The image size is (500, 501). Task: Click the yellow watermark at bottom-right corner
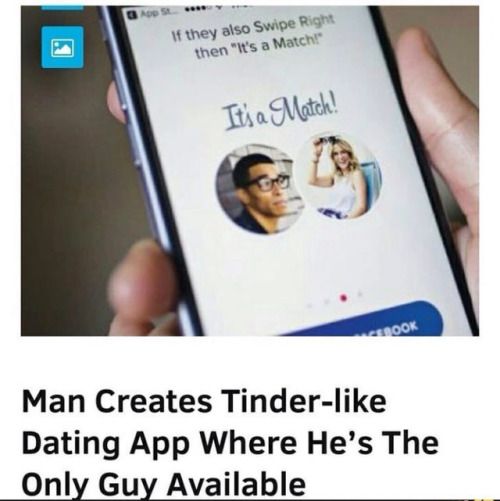[x=483, y=499]
